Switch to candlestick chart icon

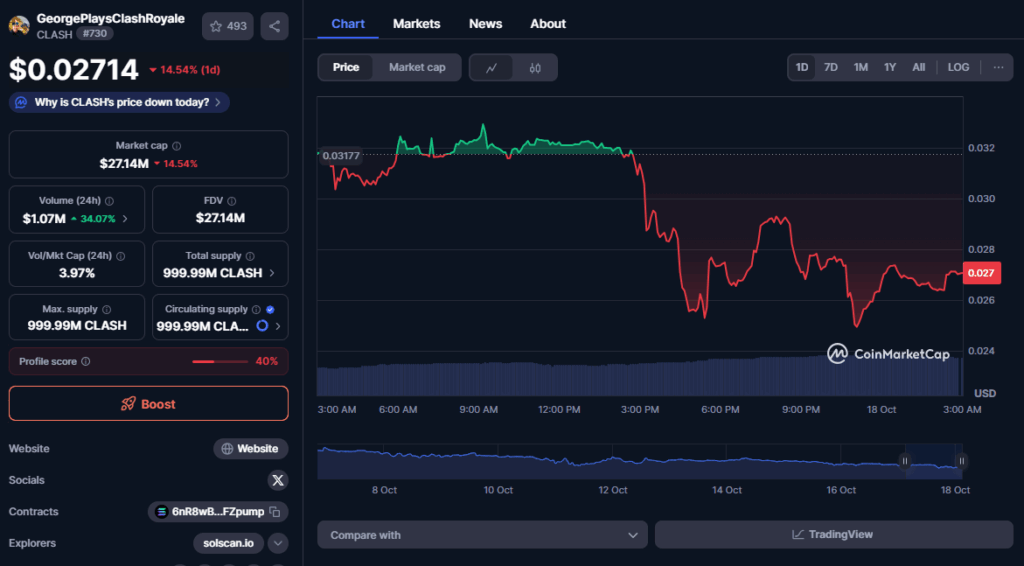coord(535,67)
